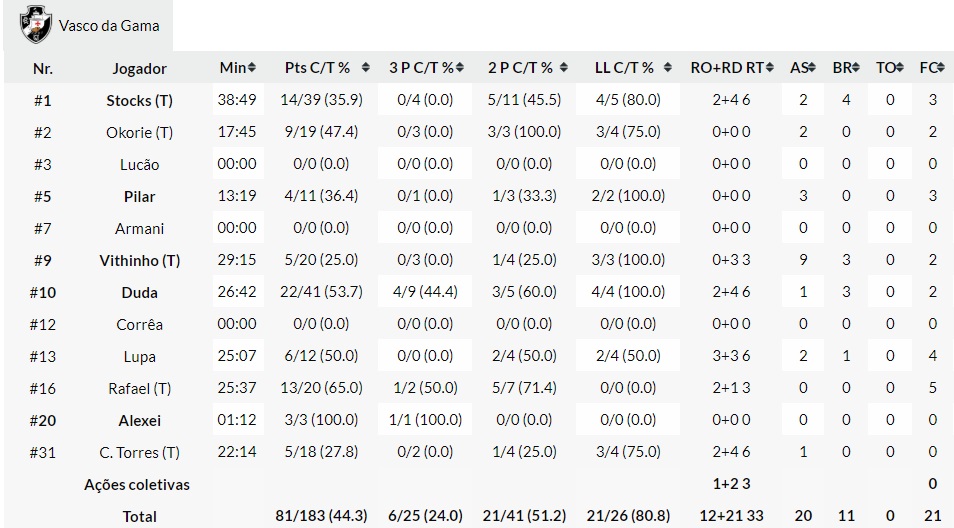
Task: Sort by LL C/T % arrows icon
Action: point(663,68)
